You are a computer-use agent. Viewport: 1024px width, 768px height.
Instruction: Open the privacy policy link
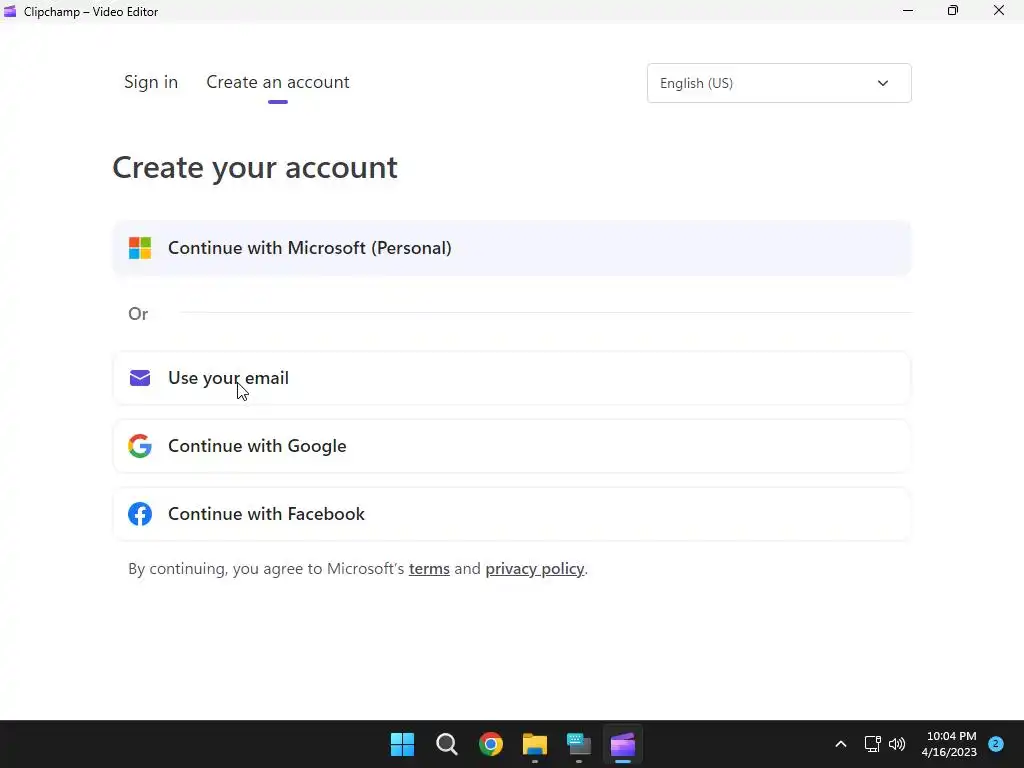click(x=534, y=569)
